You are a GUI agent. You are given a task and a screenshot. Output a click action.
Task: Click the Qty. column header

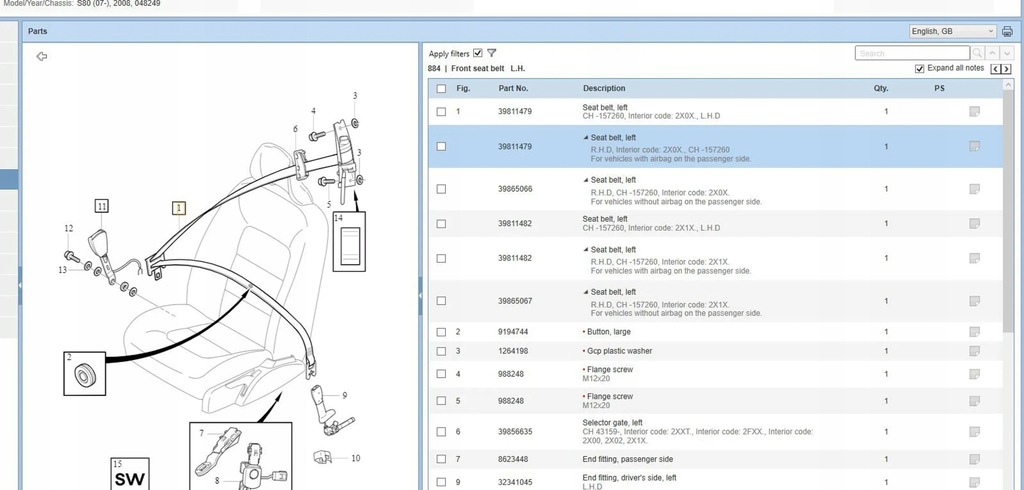pos(881,88)
